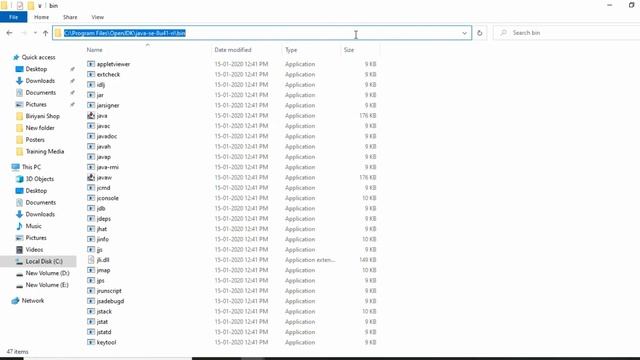Click the jdb file icon
Image resolution: width=640 pixels, height=360 pixels.
point(91,208)
